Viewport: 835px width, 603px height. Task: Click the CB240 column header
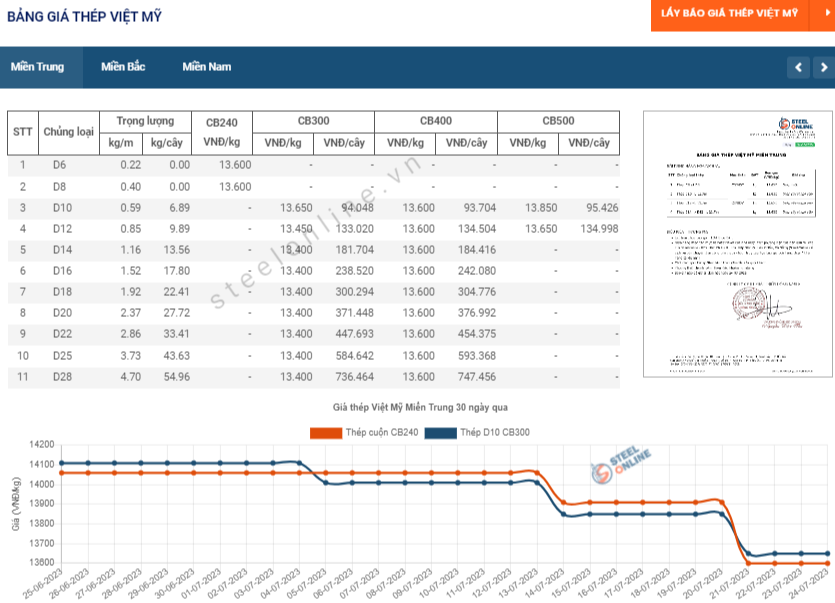point(222,132)
